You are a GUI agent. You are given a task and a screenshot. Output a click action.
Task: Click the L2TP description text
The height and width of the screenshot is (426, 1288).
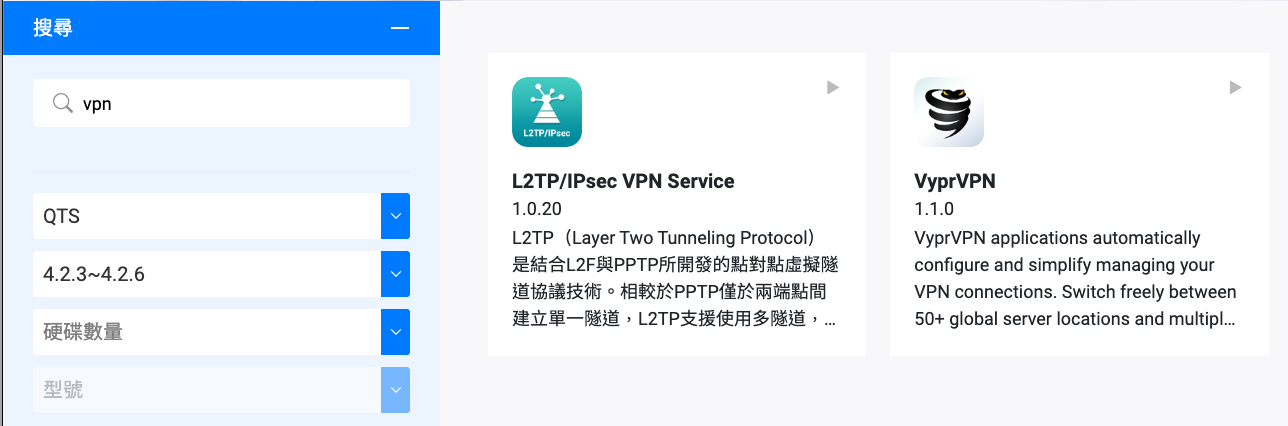676,279
